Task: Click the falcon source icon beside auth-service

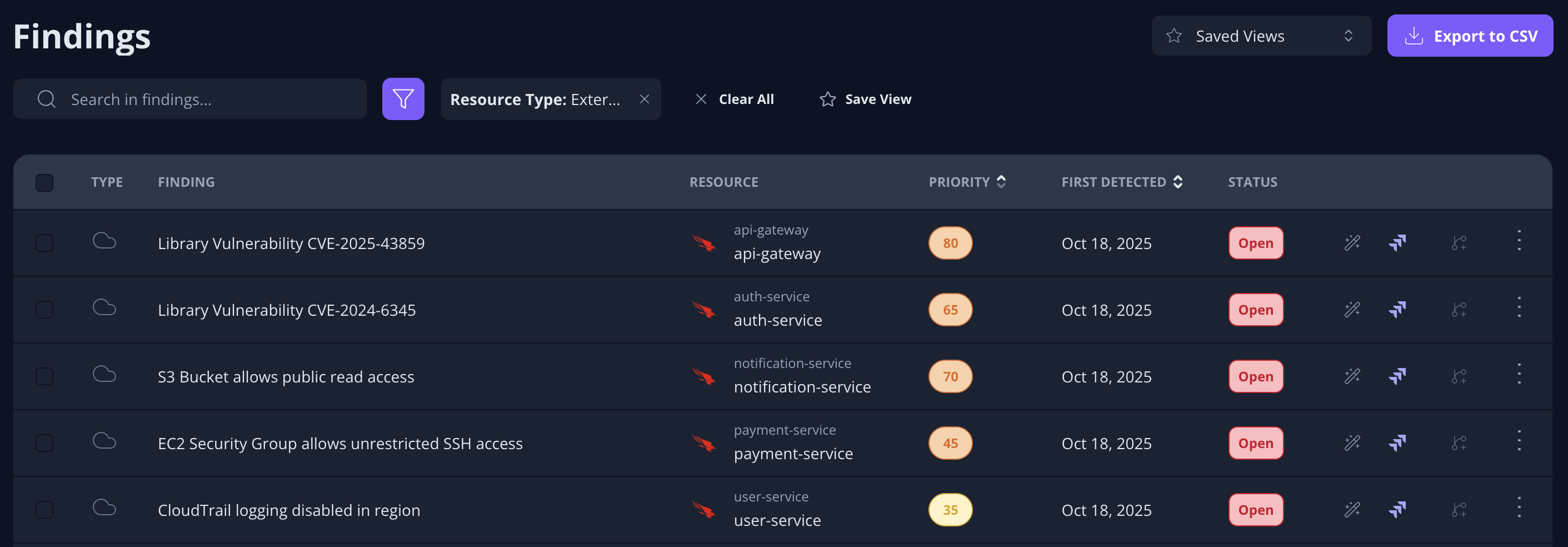Action: 703,310
